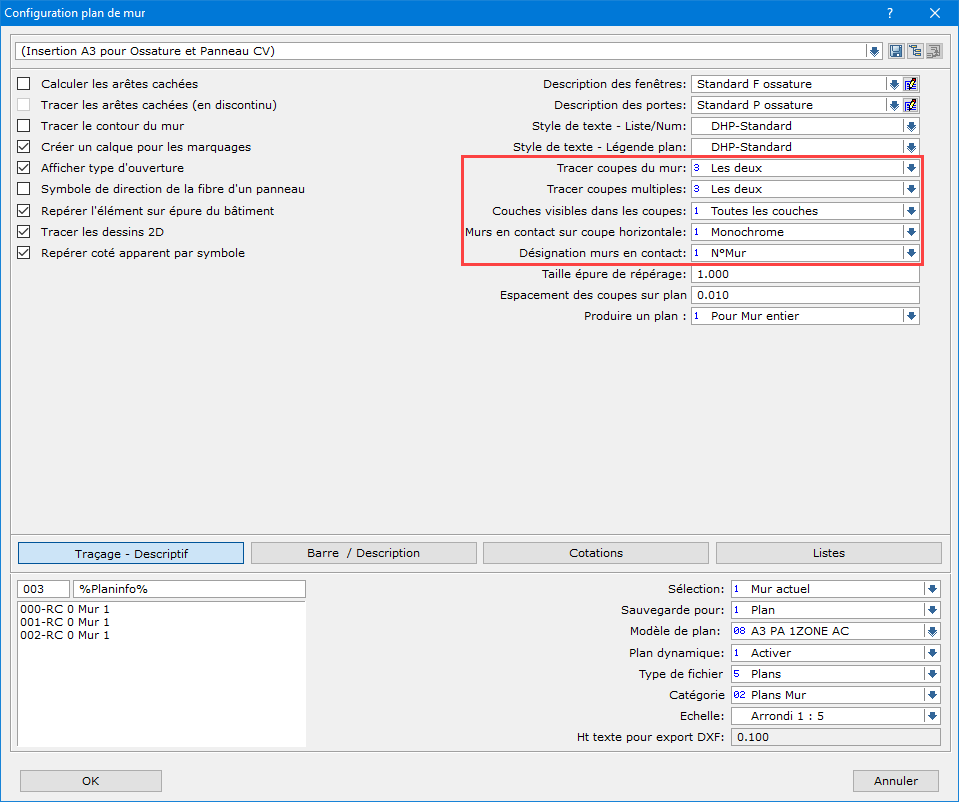Click the save configuration floppy disk icon

click(896, 51)
